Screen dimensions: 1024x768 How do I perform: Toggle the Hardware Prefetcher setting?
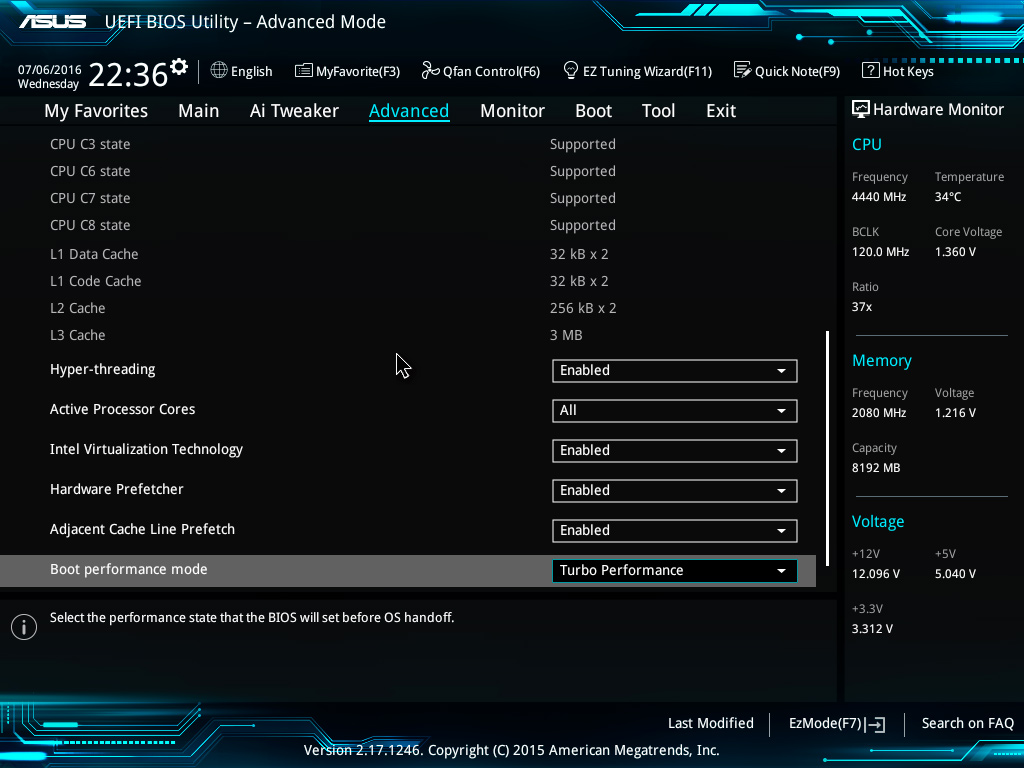pos(674,491)
